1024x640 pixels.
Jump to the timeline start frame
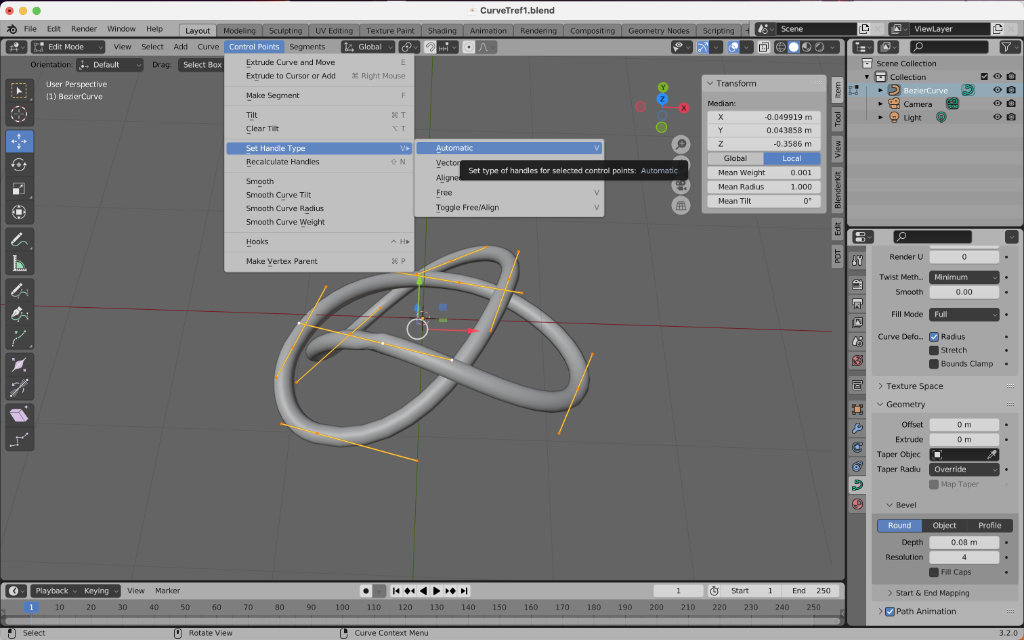397,591
